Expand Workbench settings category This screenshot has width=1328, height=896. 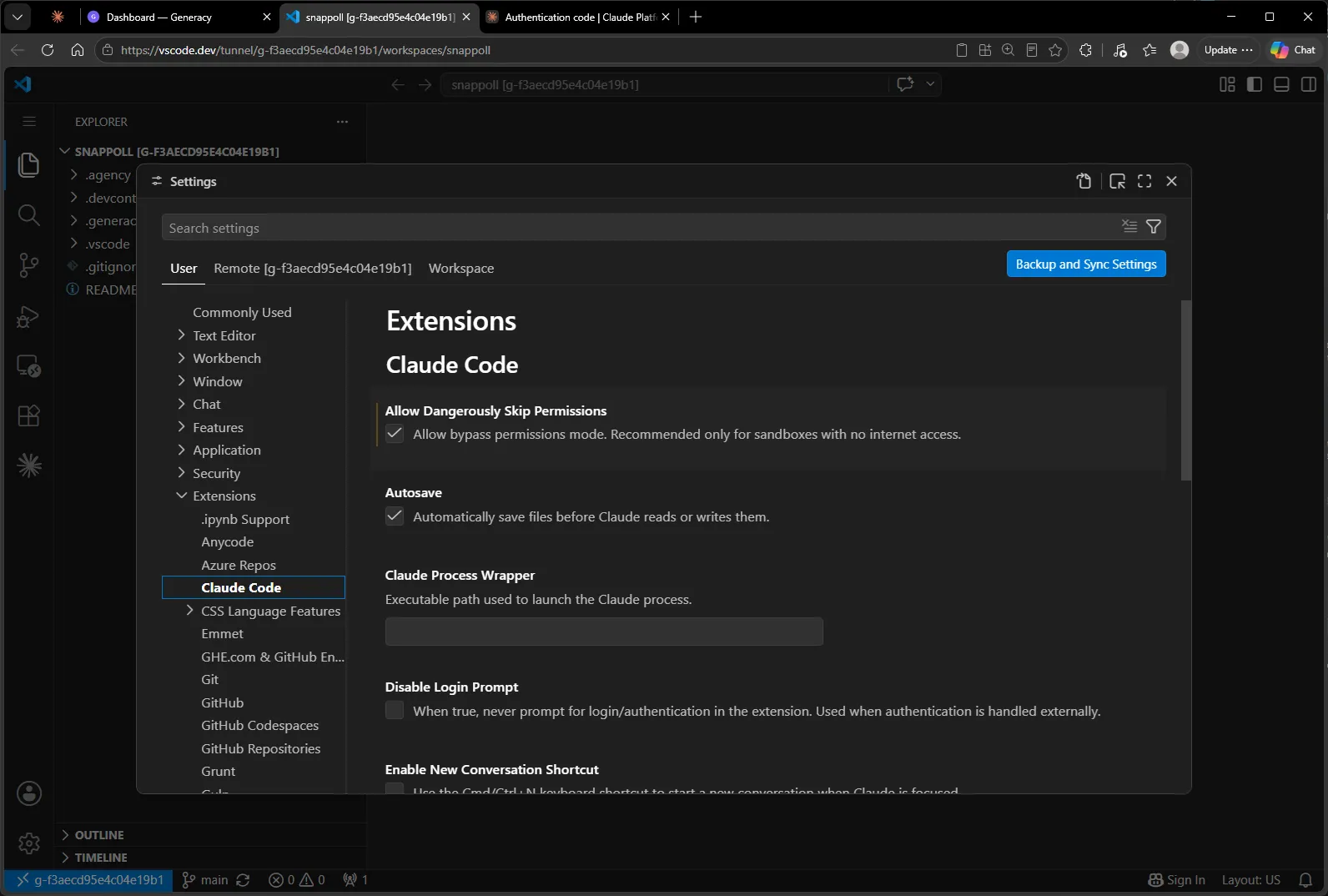[182, 358]
